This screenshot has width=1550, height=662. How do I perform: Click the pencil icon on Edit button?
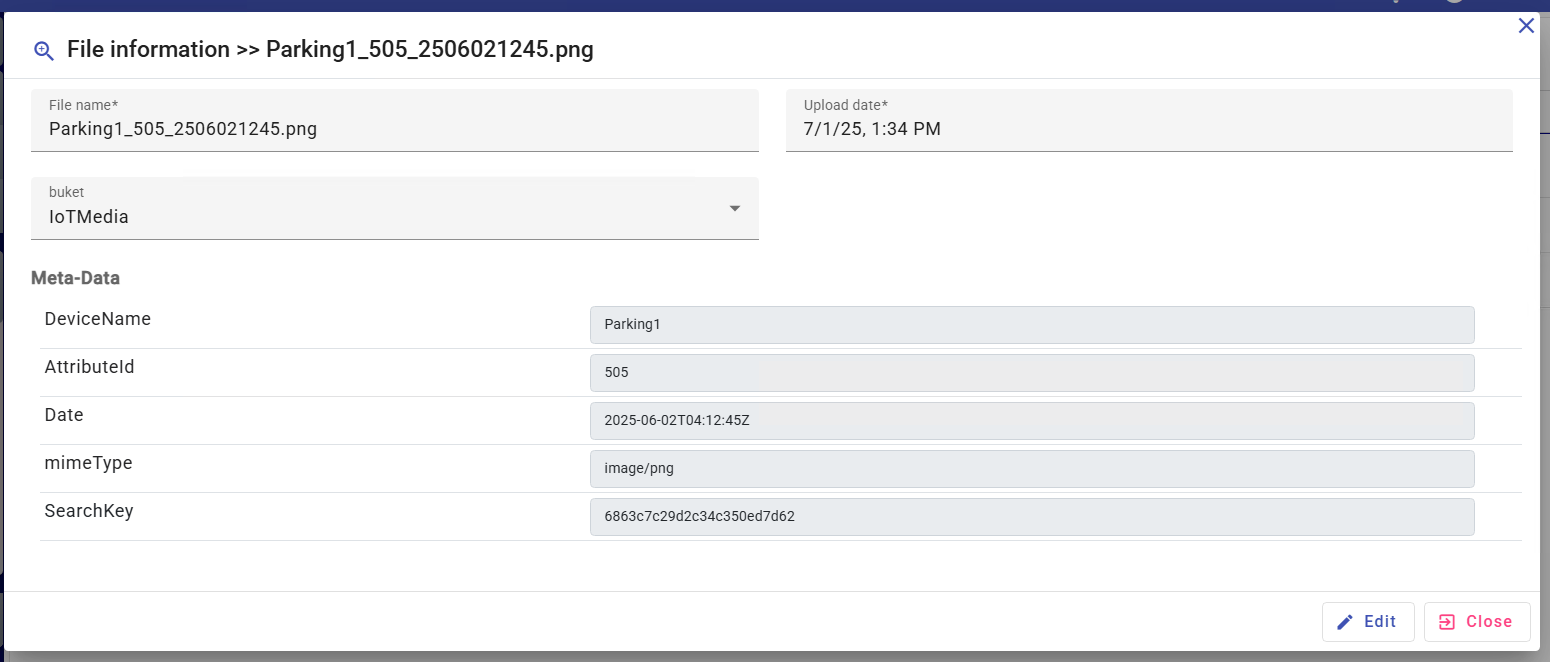pos(1345,622)
